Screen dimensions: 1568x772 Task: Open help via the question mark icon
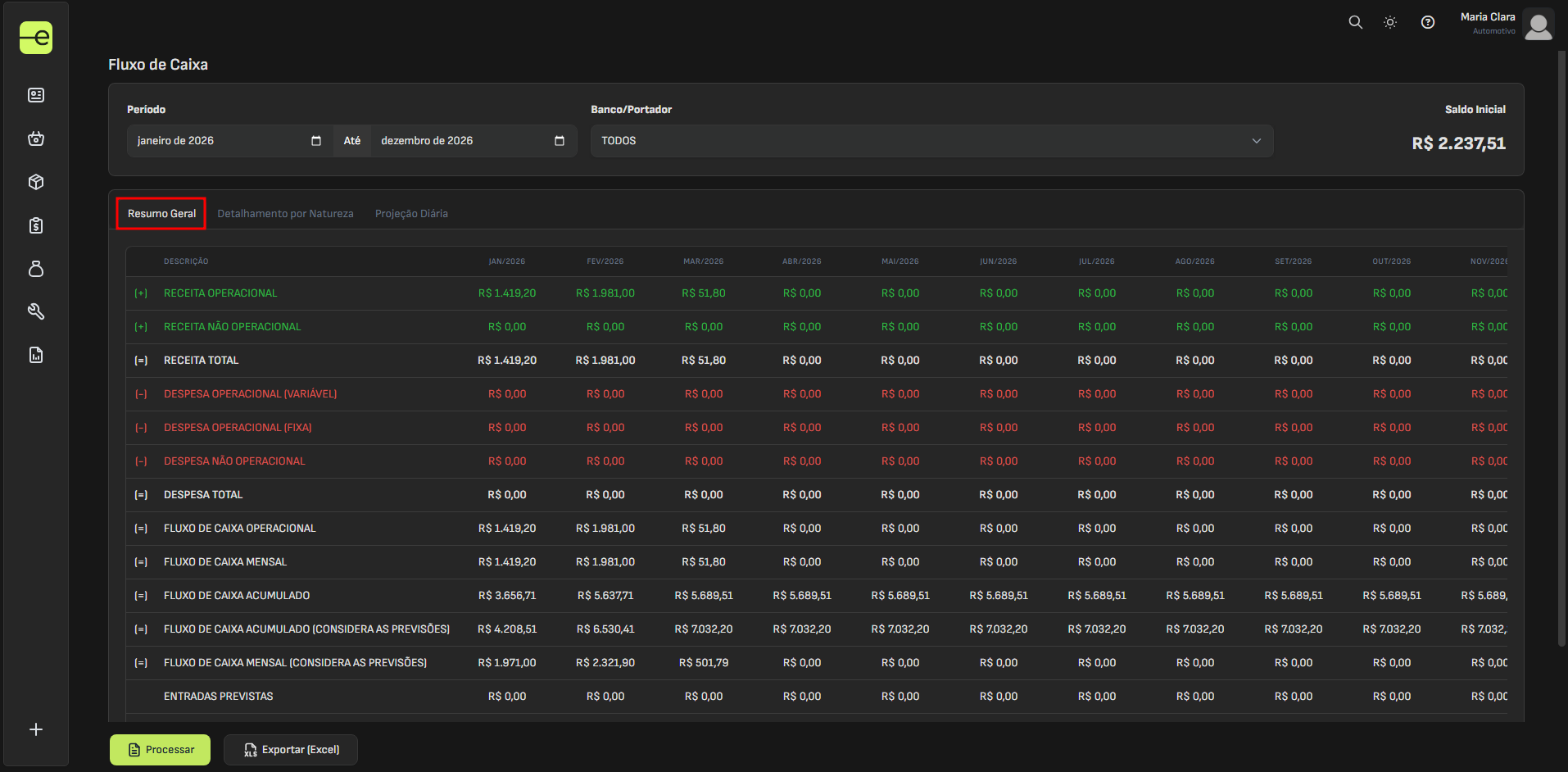pyautogui.click(x=1428, y=22)
